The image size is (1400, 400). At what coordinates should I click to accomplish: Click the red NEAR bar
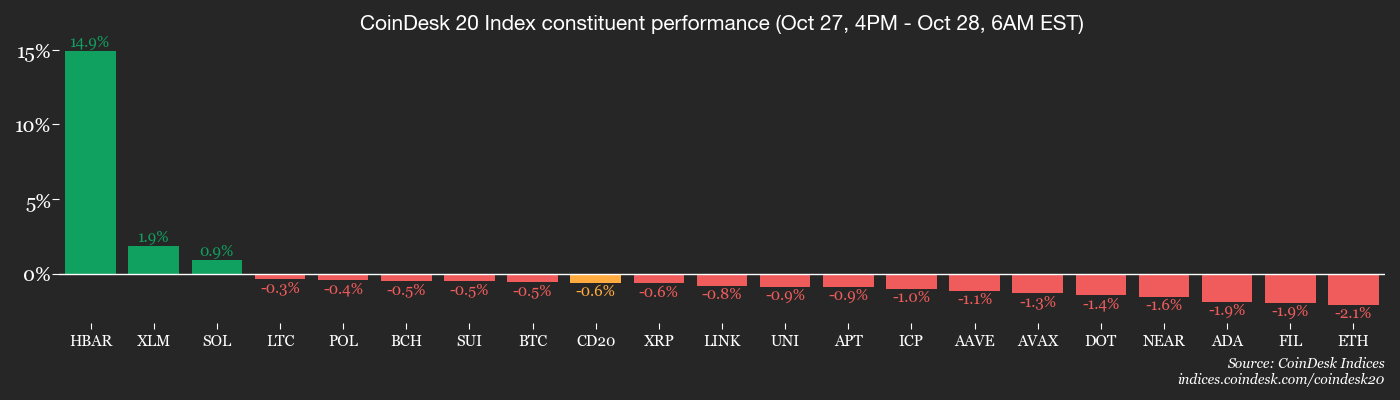click(x=1164, y=285)
